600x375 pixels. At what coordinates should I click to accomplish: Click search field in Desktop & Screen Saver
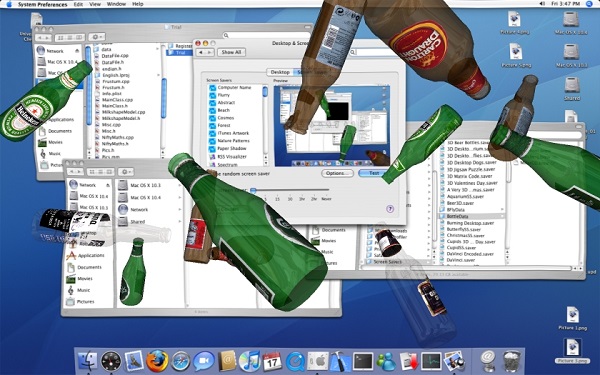pyautogui.click(x=377, y=52)
